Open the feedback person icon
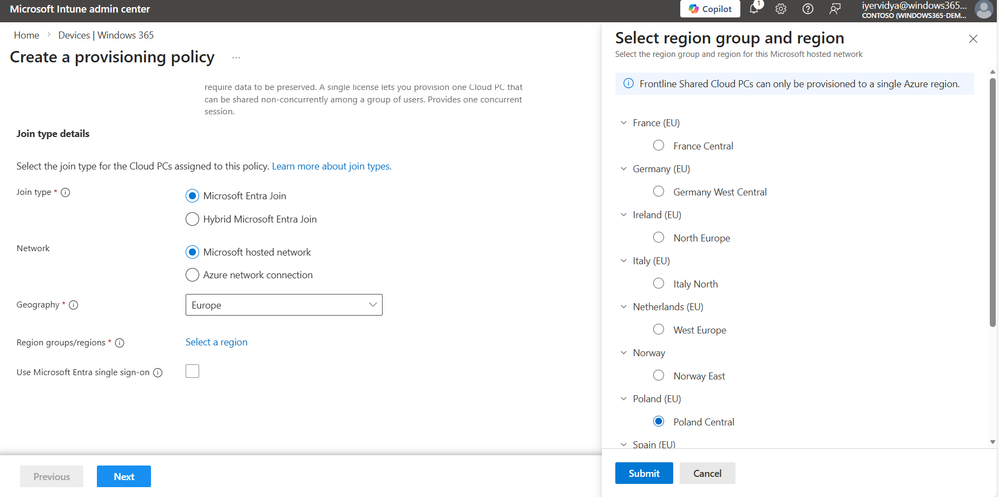 coord(835,9)
